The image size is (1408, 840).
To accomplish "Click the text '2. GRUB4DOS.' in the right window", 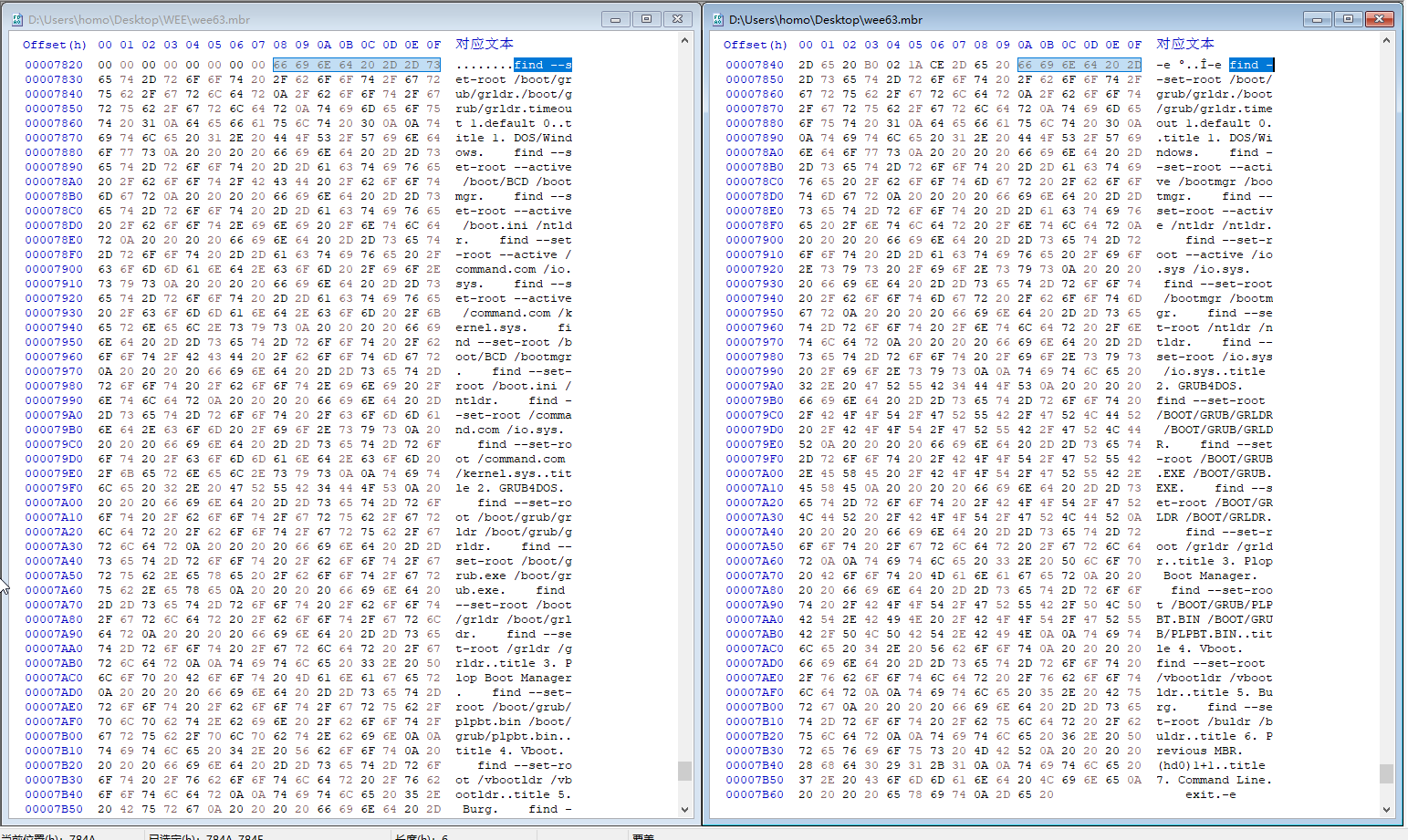I will (1200, 386).
